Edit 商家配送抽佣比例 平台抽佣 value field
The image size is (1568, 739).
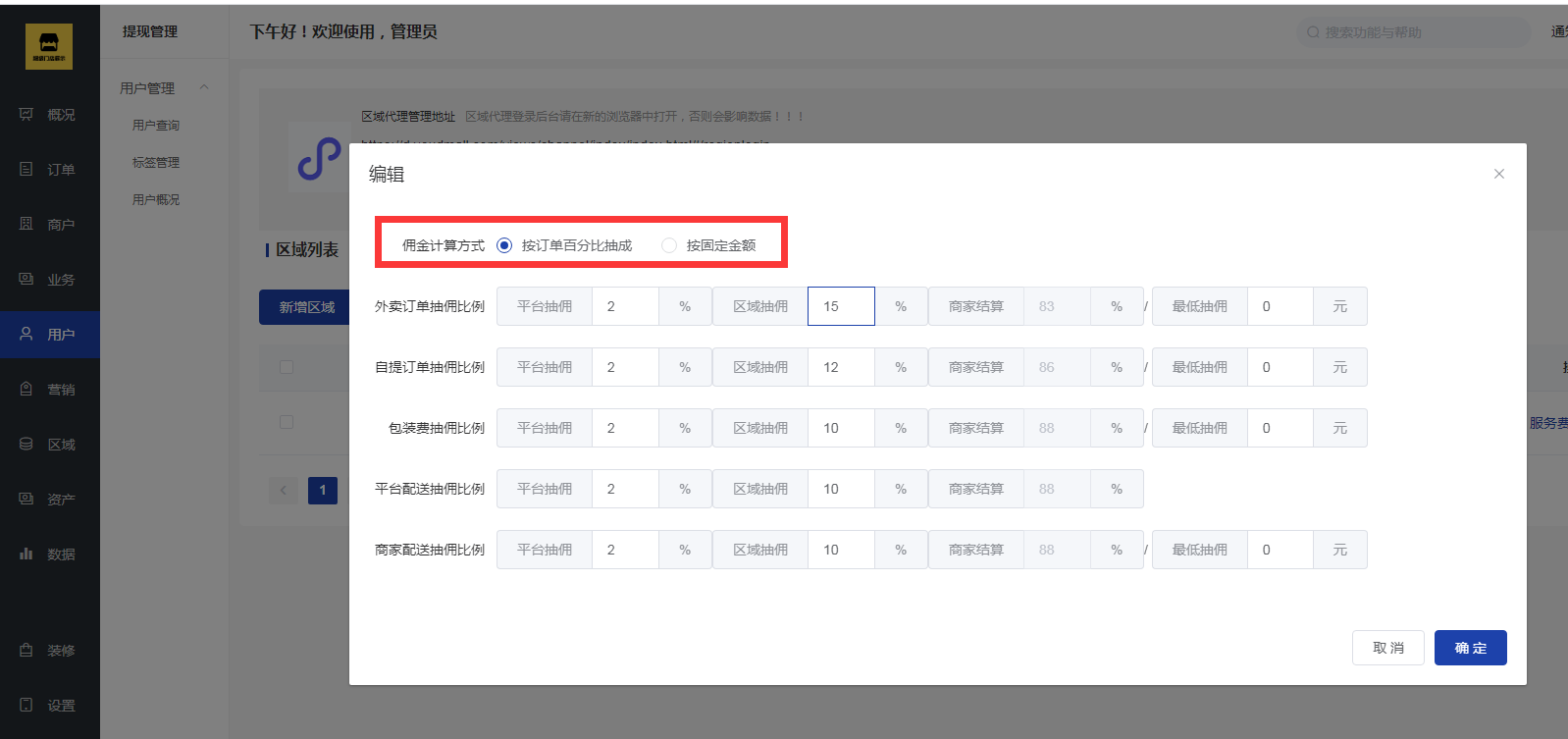point(625,550)
